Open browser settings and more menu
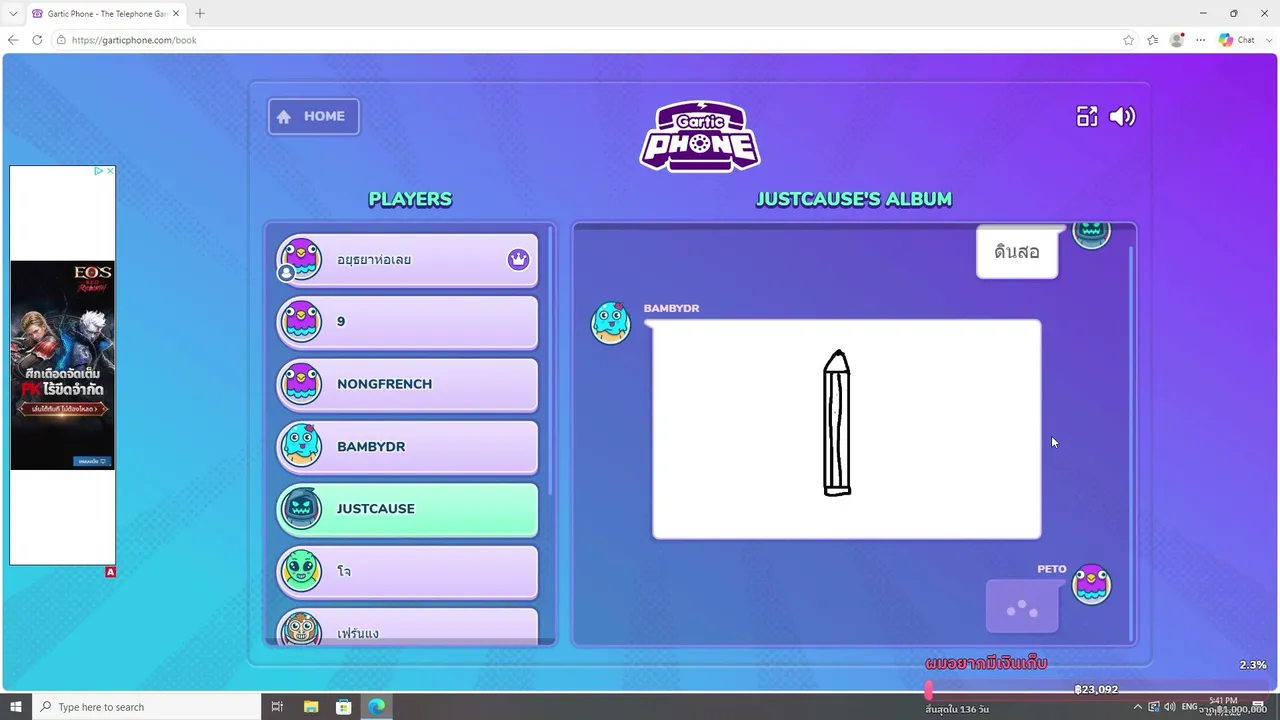 1201,40
